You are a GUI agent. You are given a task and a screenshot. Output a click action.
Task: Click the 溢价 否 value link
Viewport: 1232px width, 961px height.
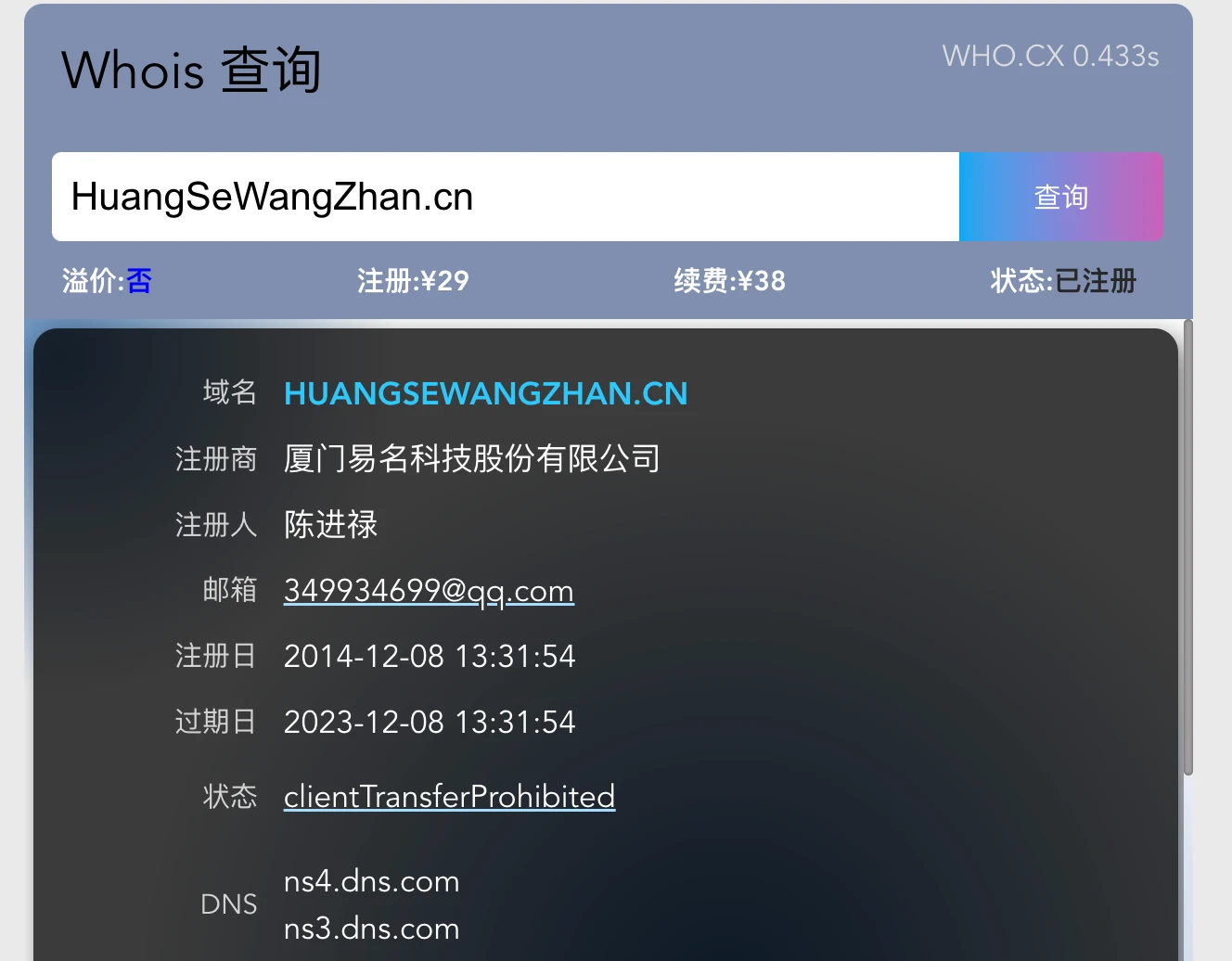point(139,281)
